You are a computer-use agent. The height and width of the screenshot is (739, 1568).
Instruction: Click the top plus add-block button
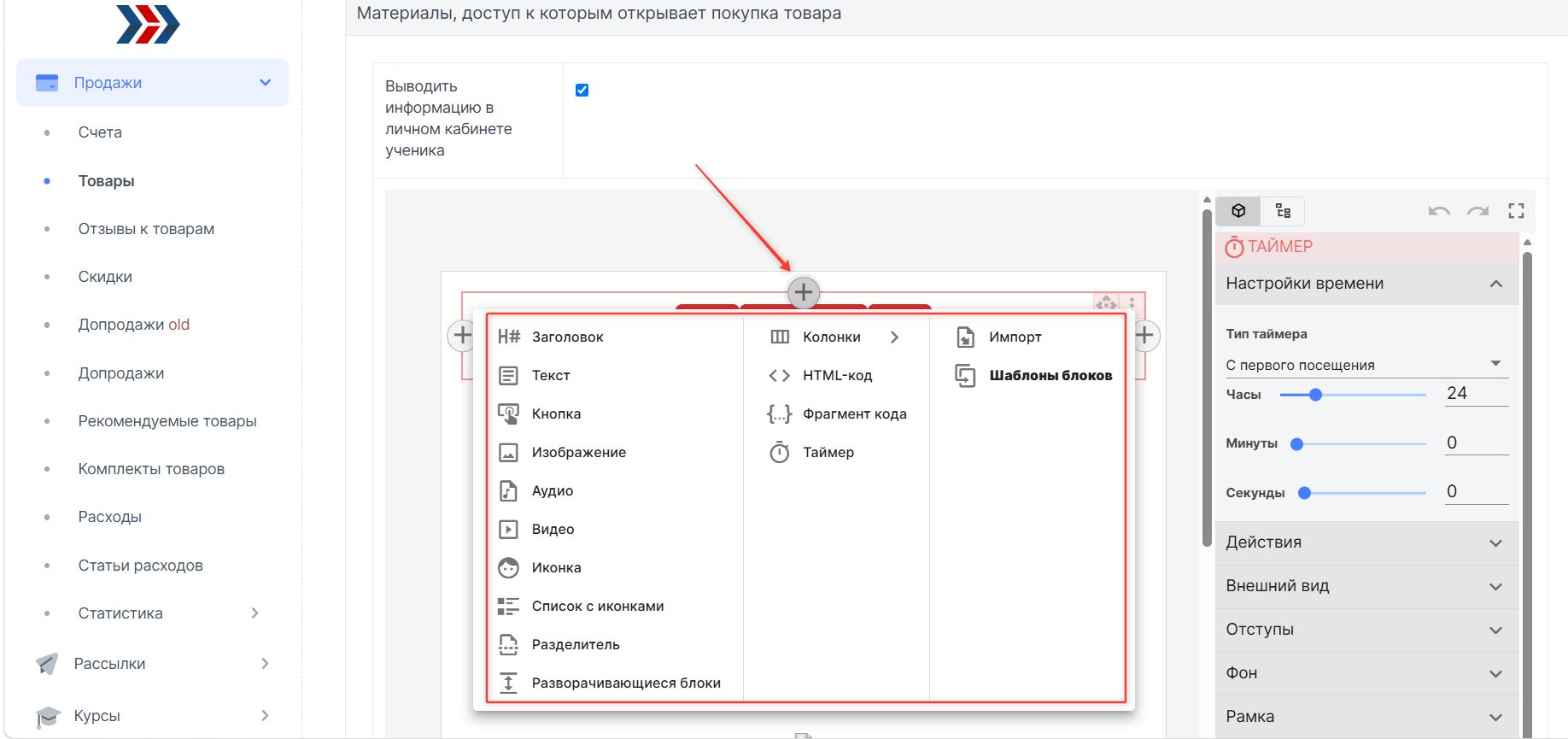point(803,292)
